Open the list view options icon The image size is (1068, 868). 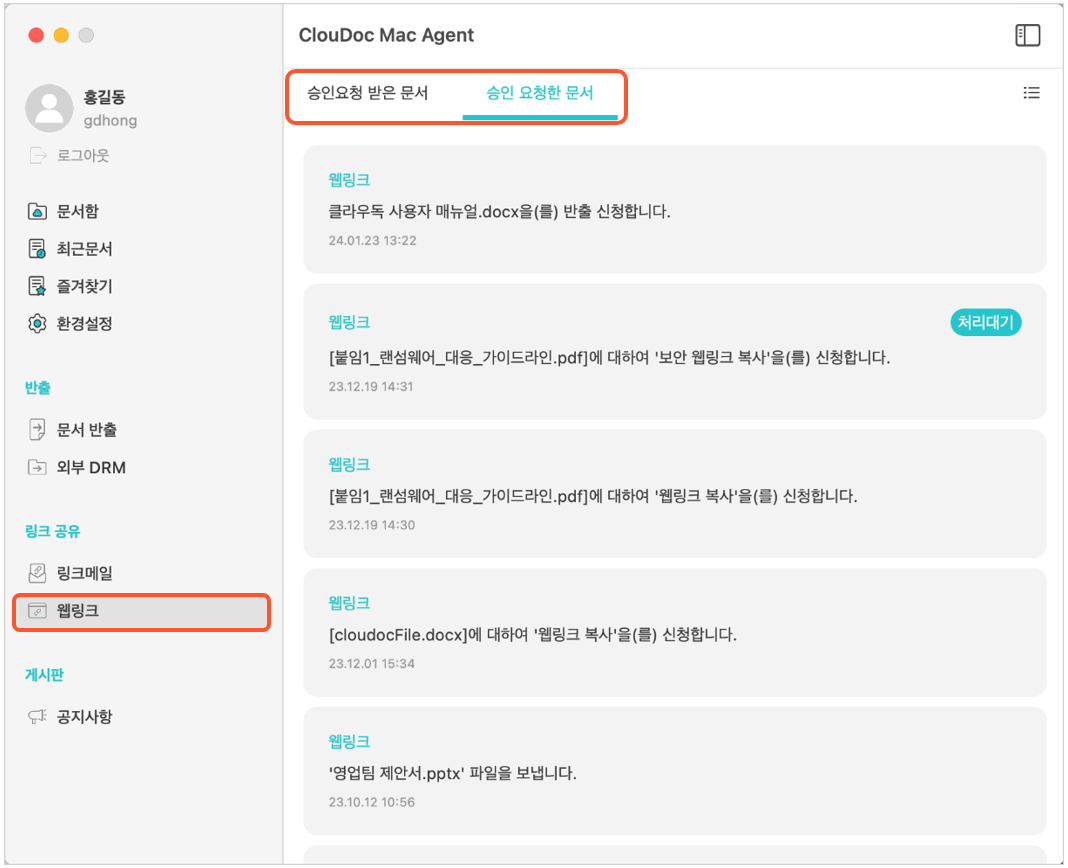(1031, 93)
